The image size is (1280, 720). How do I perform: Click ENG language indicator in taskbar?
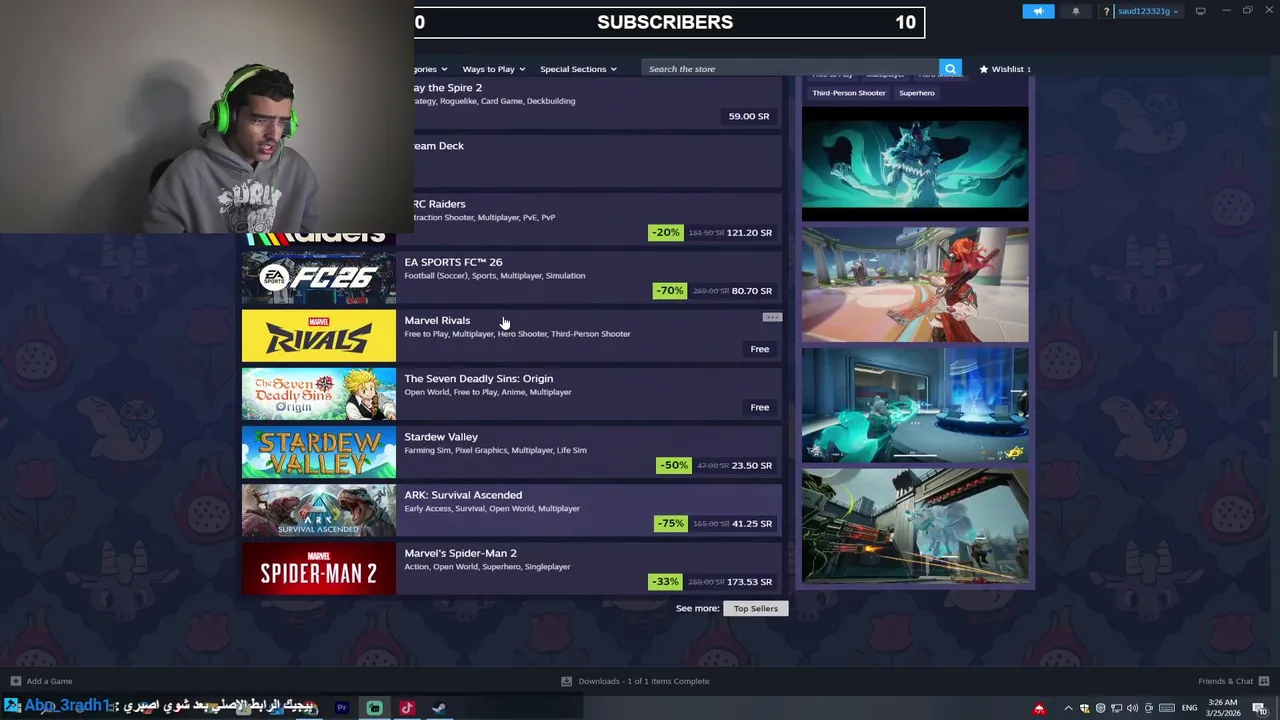tap(1190, 708)
